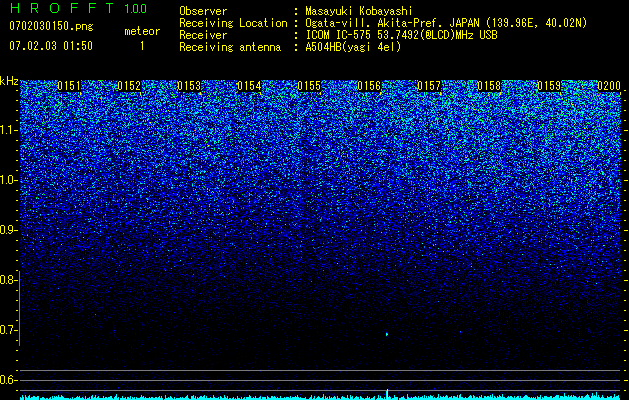Click the 1.0 frequency axis label
The image size is (629, 400).
click(8, 180)
